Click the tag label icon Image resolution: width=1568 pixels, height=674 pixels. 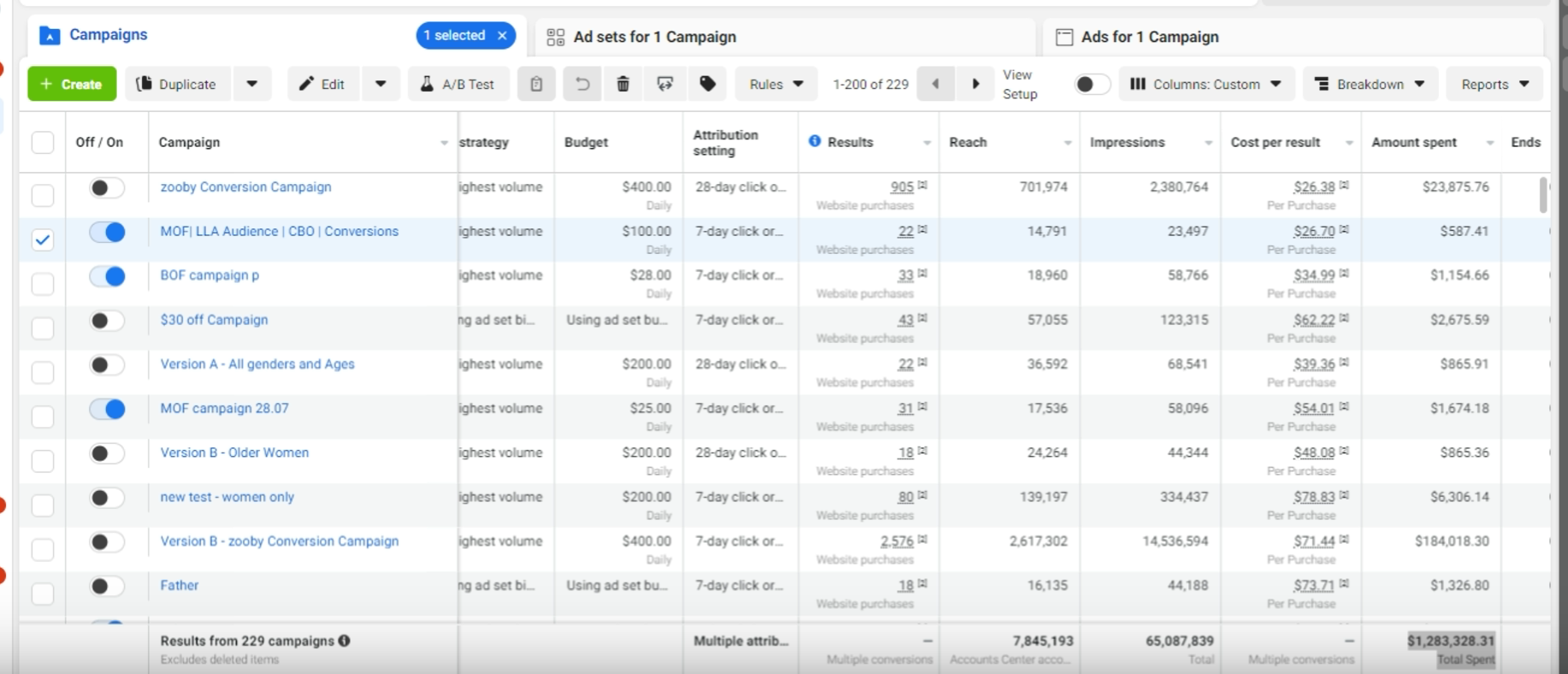(707, 84)
